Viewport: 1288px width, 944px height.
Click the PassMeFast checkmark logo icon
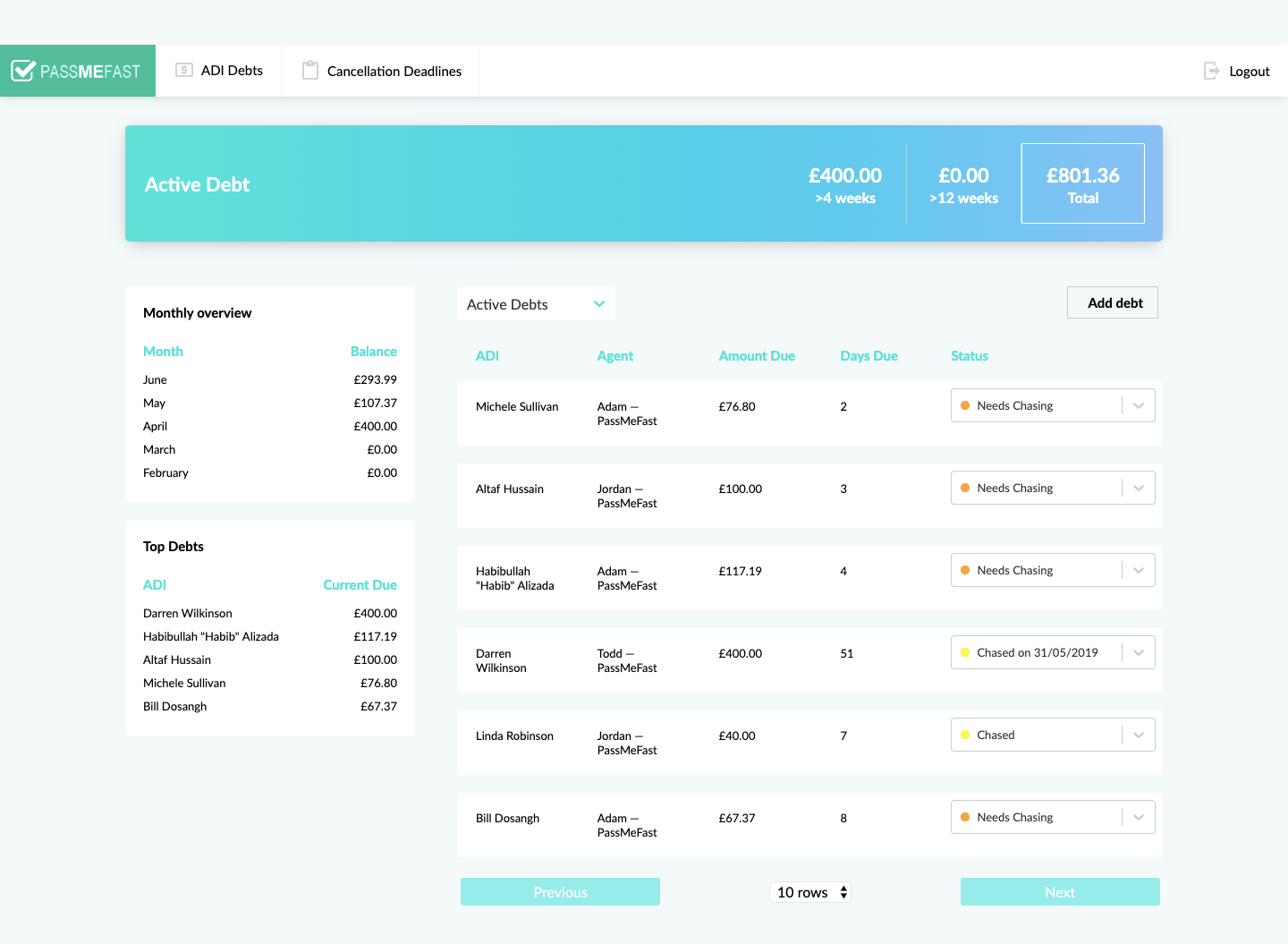(23, 71)
